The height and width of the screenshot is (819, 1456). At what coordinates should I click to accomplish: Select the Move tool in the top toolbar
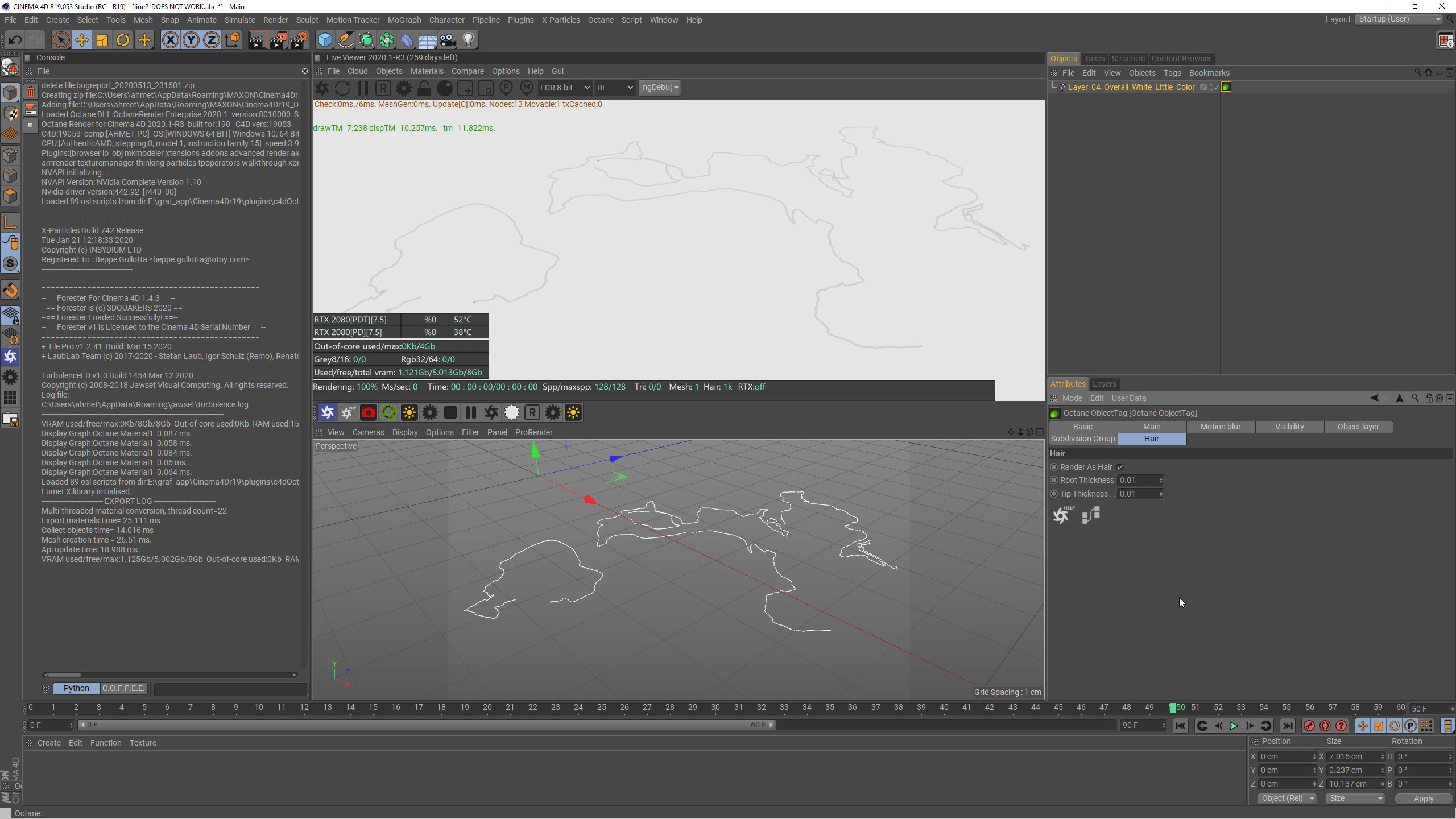82,40
